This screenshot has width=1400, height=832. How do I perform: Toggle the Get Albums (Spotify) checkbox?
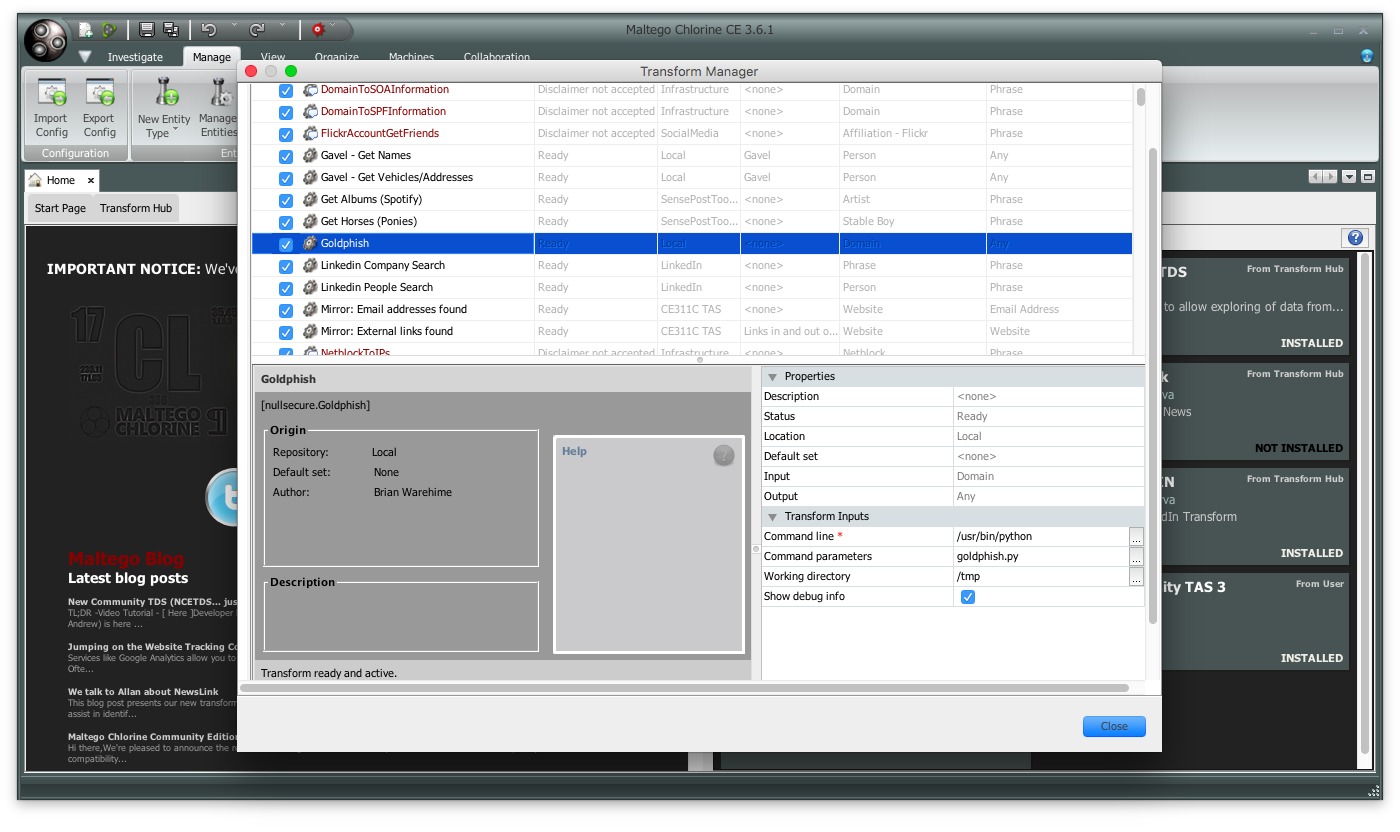[x=286, y=200]
